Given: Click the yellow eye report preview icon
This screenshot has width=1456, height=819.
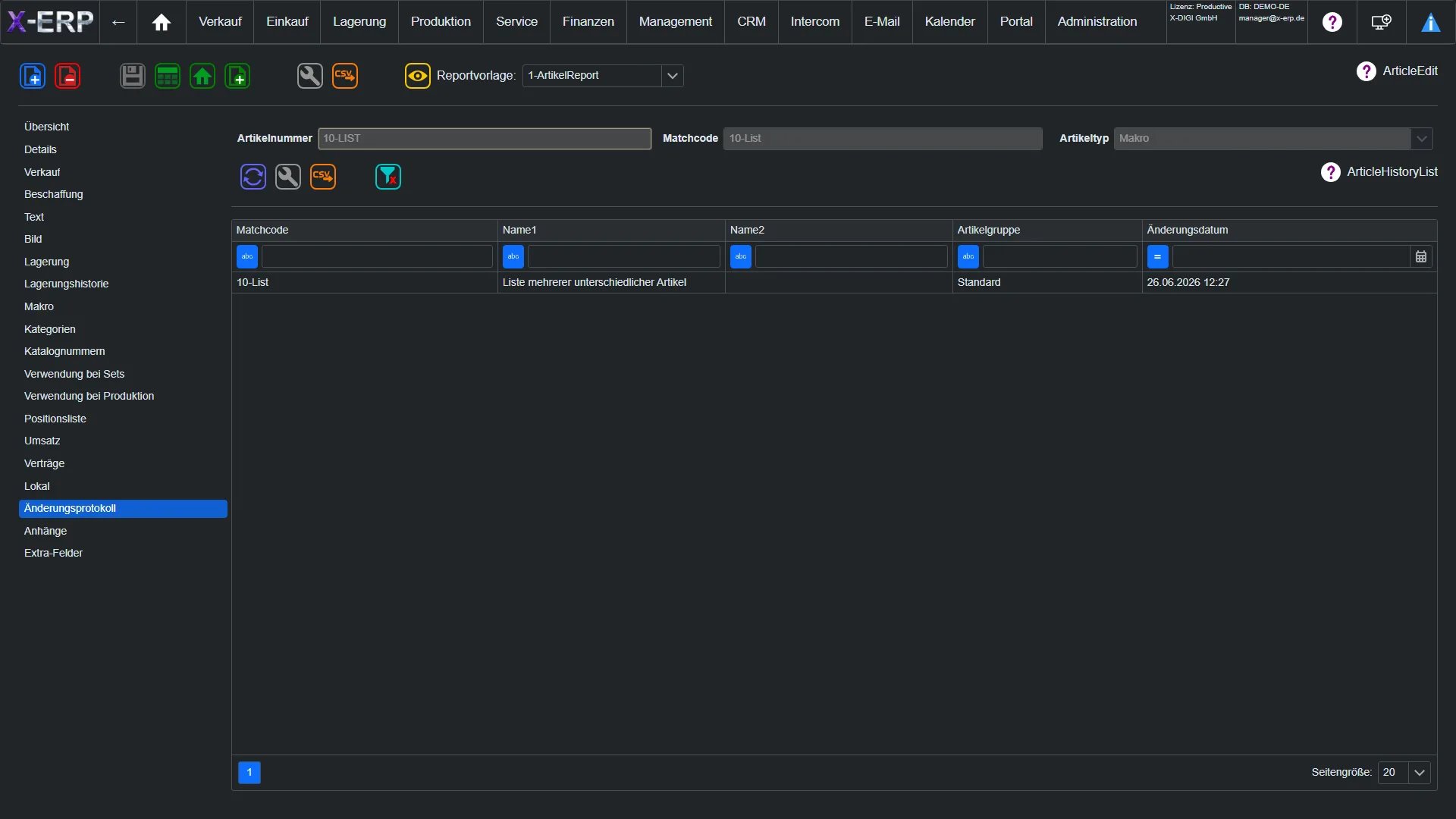Looking at the screenshot, I should click(x=418, y=76).
